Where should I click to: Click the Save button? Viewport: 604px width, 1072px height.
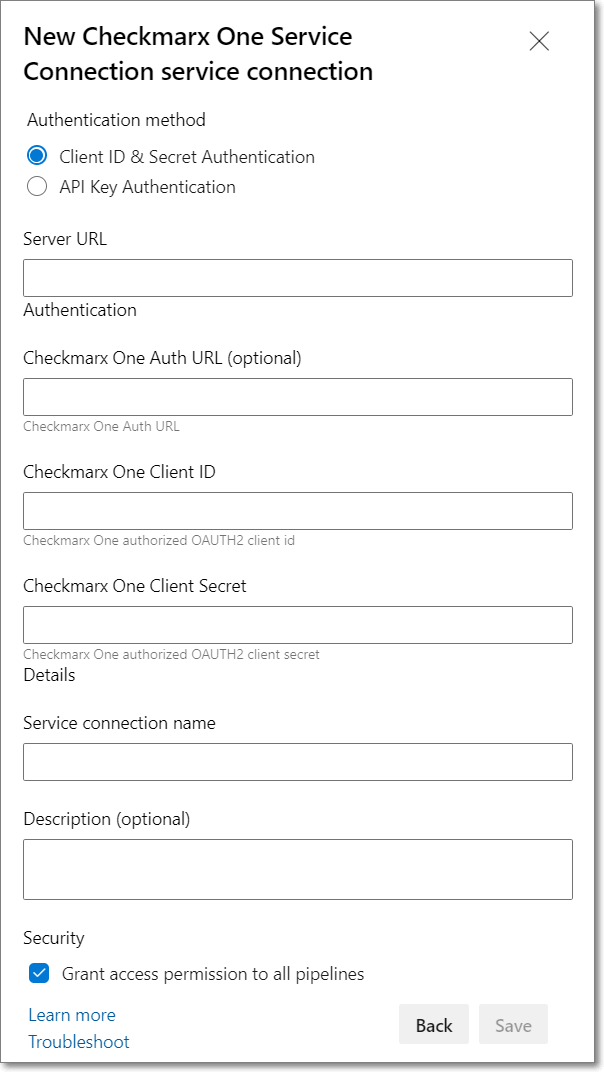click(x=513, y=1025)
